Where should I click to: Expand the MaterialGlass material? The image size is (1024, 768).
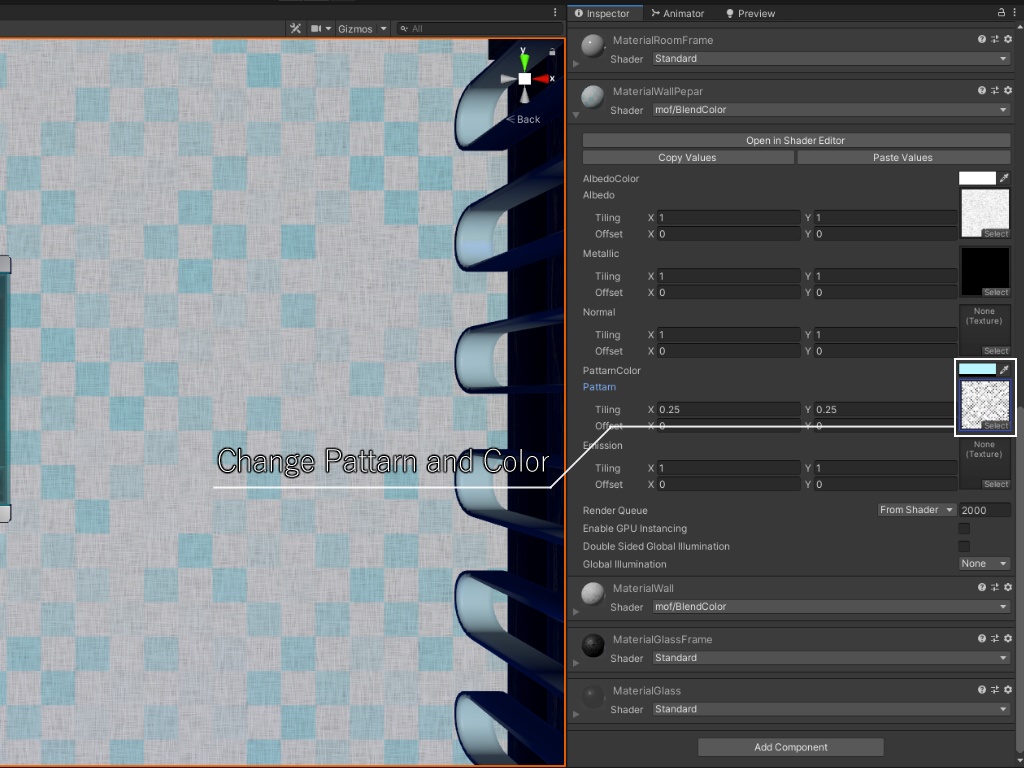pos(576,714)
